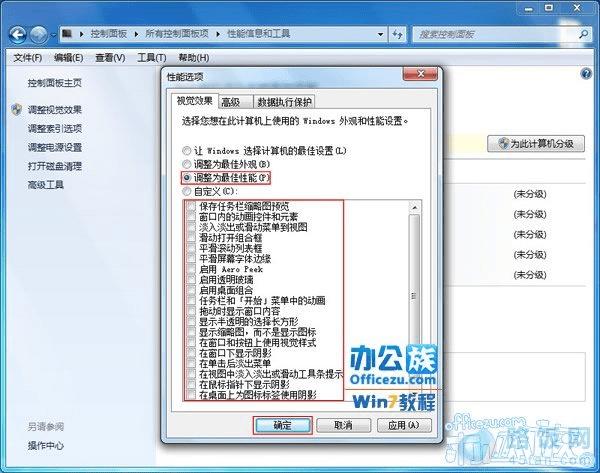The width and height of the screenshot is (600, 473).
Task: Open the 帮助(H) menu
Action: point(194,58)
